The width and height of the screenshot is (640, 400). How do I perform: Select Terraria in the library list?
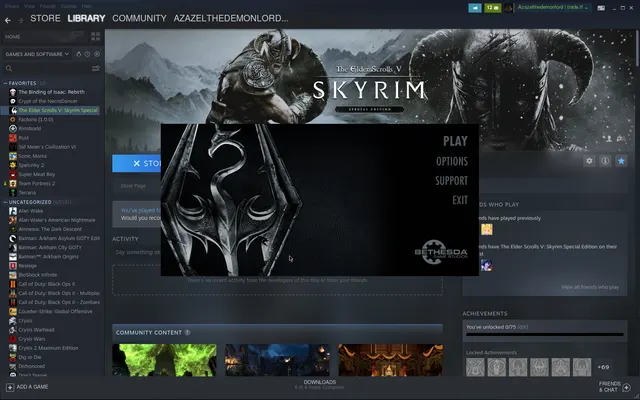[x=27, y=193]
